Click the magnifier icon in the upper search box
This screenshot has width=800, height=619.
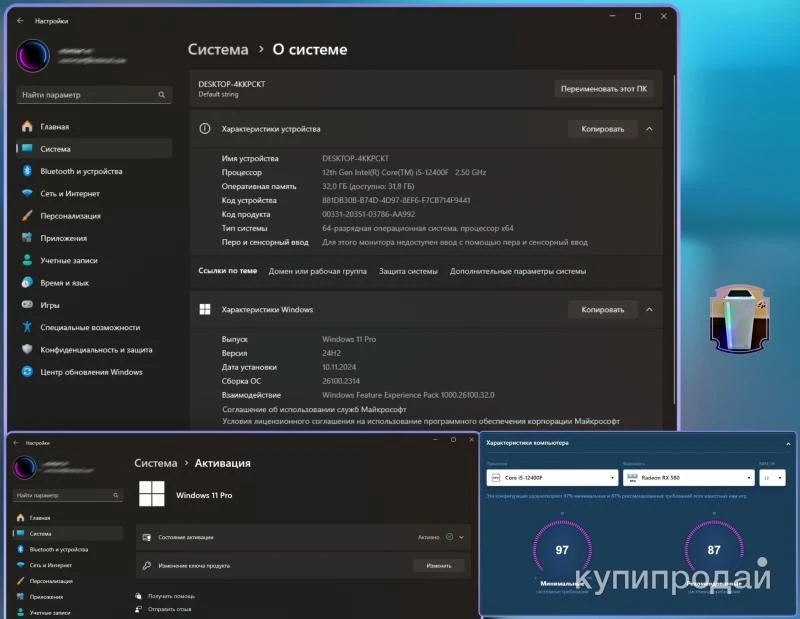[161, 95]
